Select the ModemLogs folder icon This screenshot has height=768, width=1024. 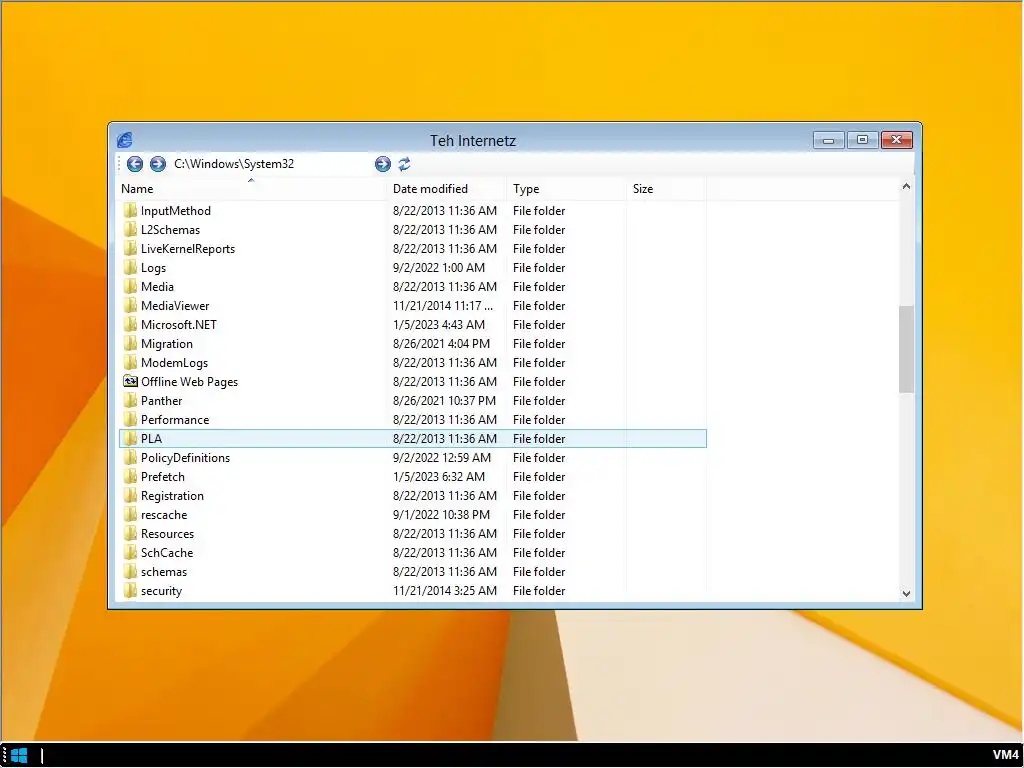(130, 362)
